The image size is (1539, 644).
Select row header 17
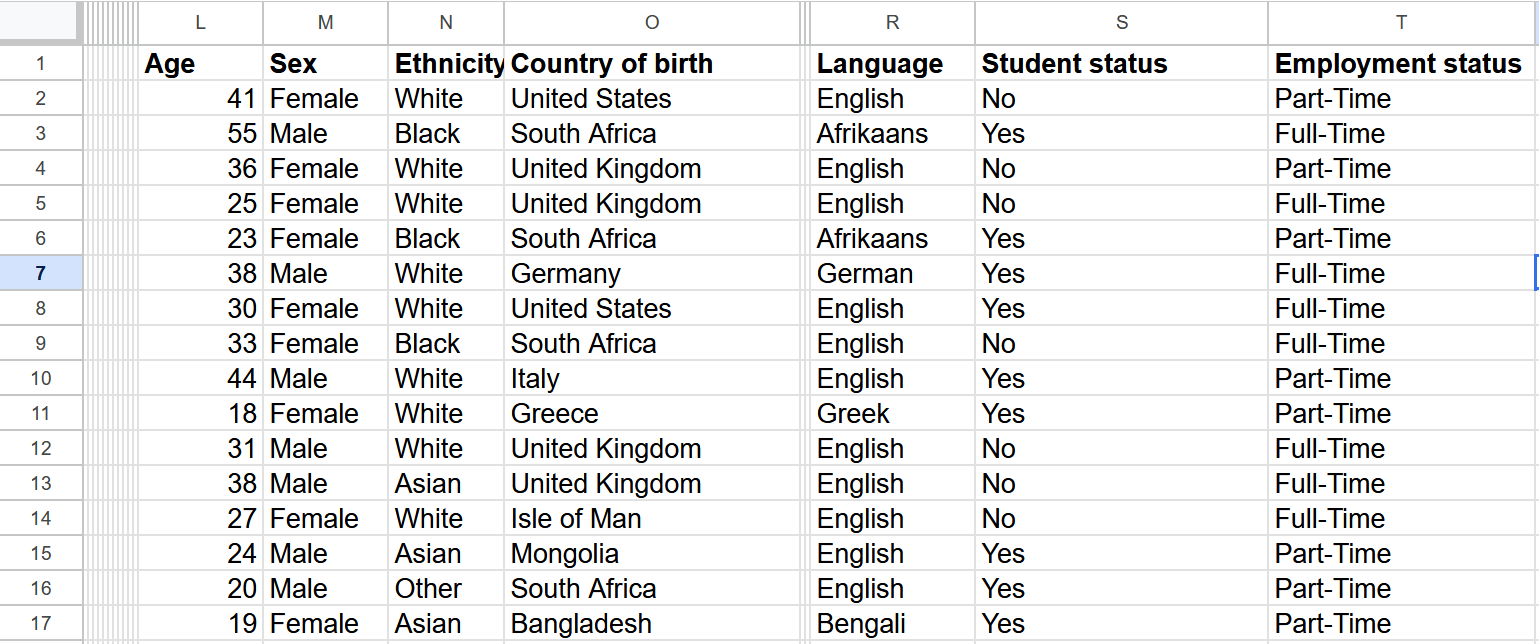click(x=40, y=623)
